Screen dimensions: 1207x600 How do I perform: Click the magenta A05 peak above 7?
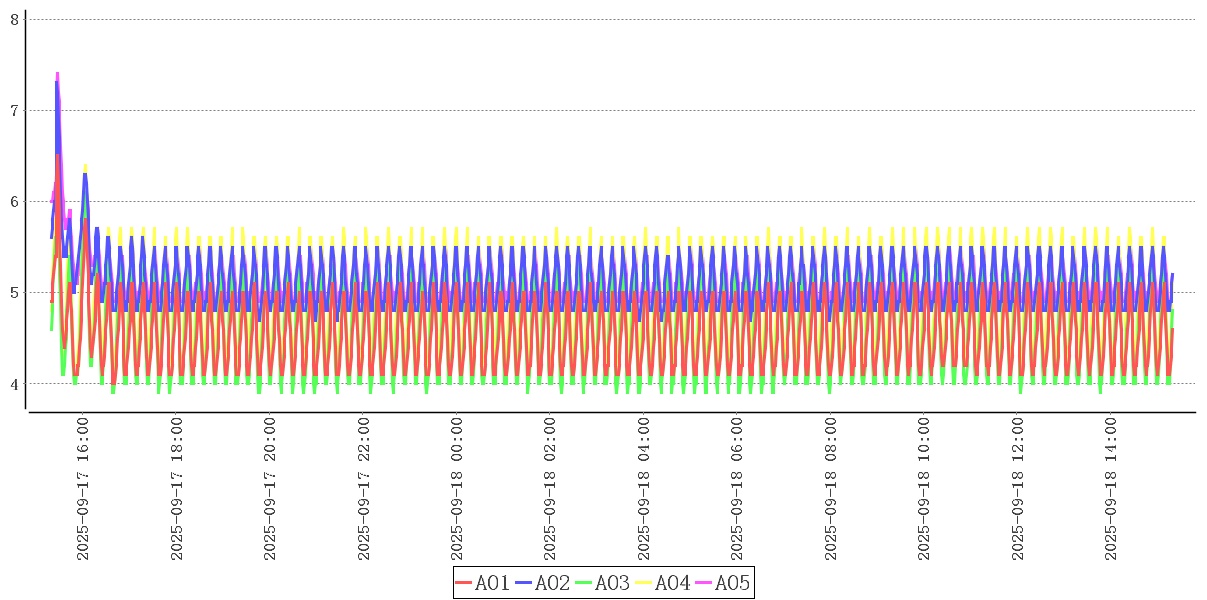coord(57,75)
